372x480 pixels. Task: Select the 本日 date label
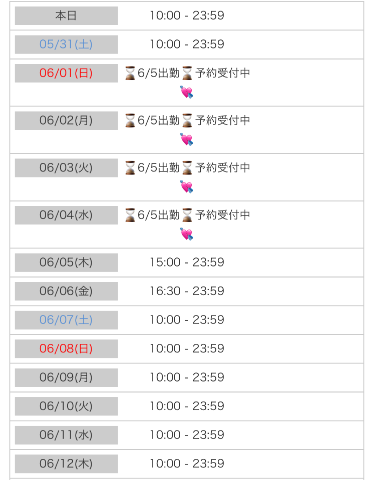(x=66, y=16)
